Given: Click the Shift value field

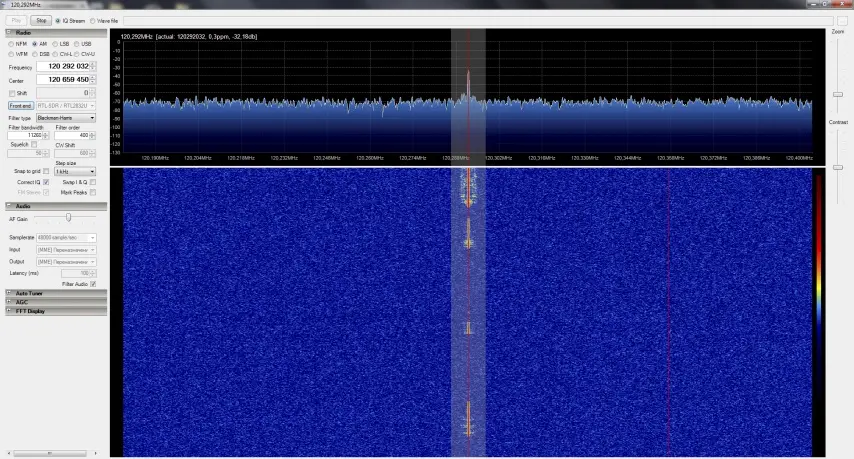Looking at the screenshot, I should 63,93.
